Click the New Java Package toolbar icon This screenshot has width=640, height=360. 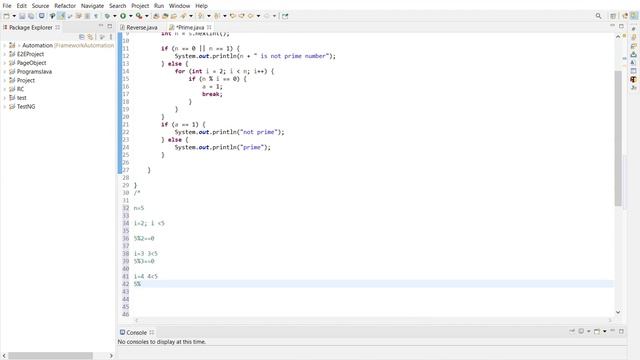[x=165, y=16]
